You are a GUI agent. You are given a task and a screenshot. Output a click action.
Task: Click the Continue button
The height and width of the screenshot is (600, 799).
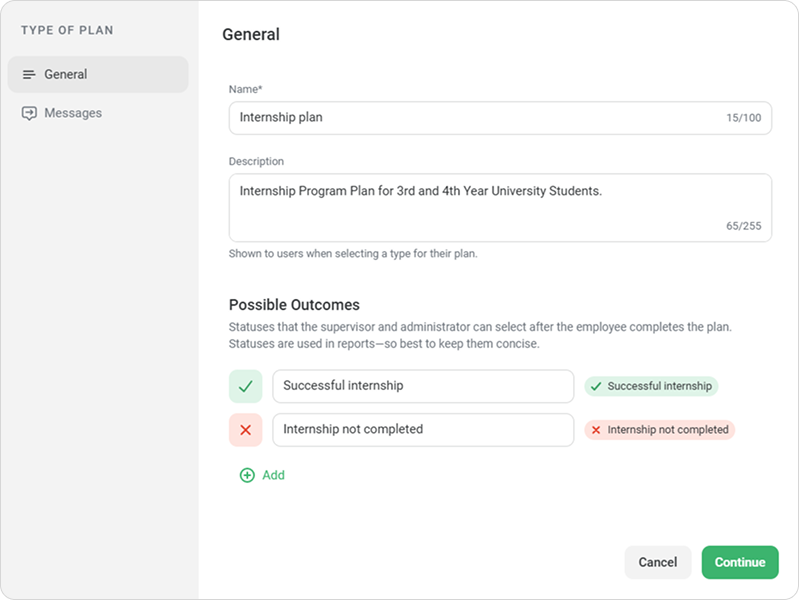pyautogui.click(x=740, y=562)
